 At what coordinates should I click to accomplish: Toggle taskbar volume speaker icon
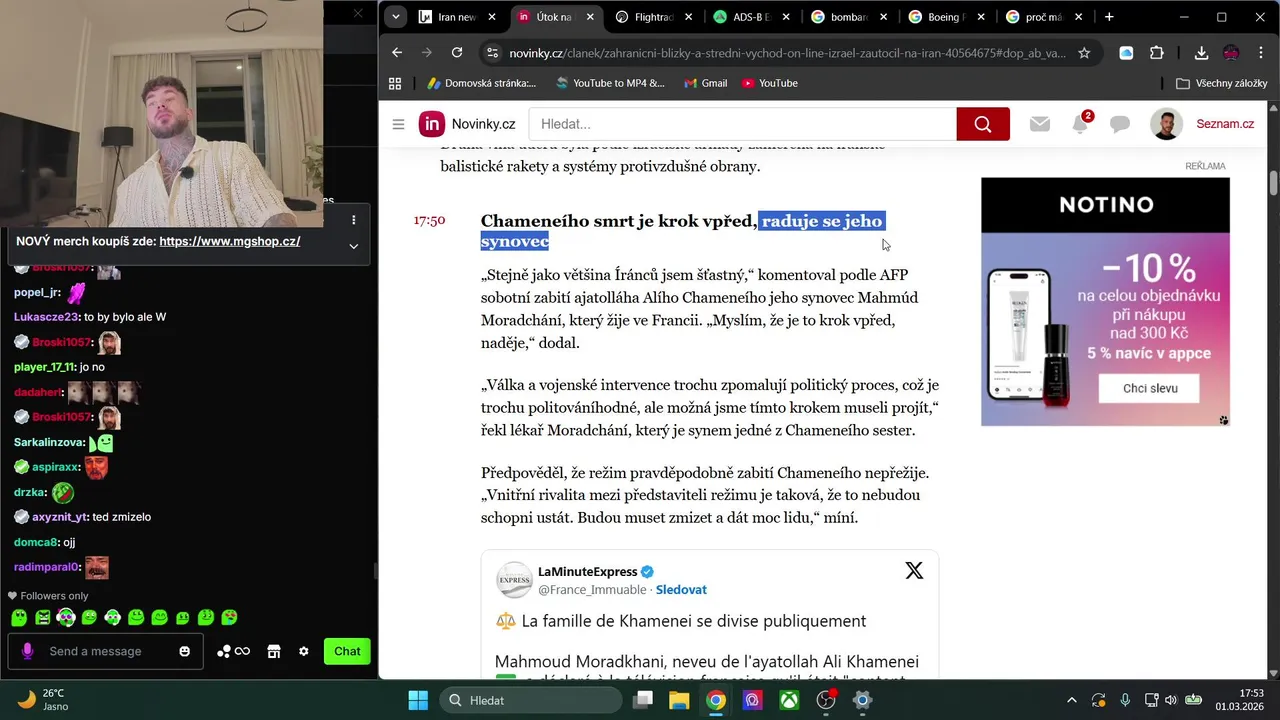pos(1172,700)
